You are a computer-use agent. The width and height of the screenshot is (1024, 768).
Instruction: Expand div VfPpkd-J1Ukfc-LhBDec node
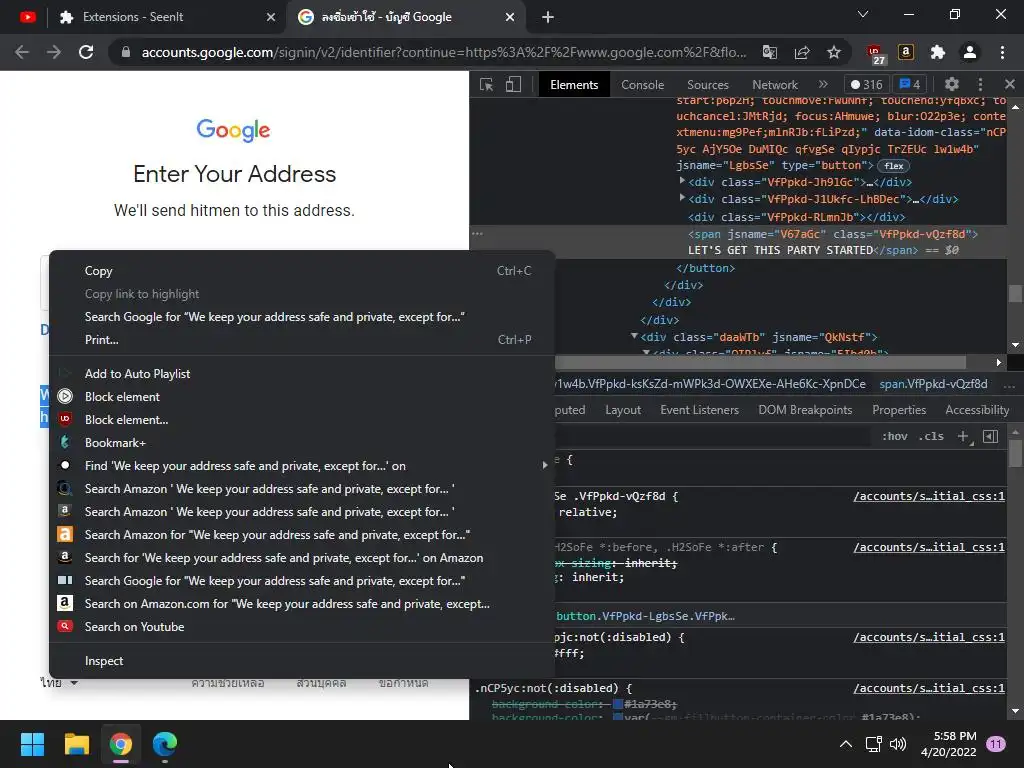[x=682, y=198]
